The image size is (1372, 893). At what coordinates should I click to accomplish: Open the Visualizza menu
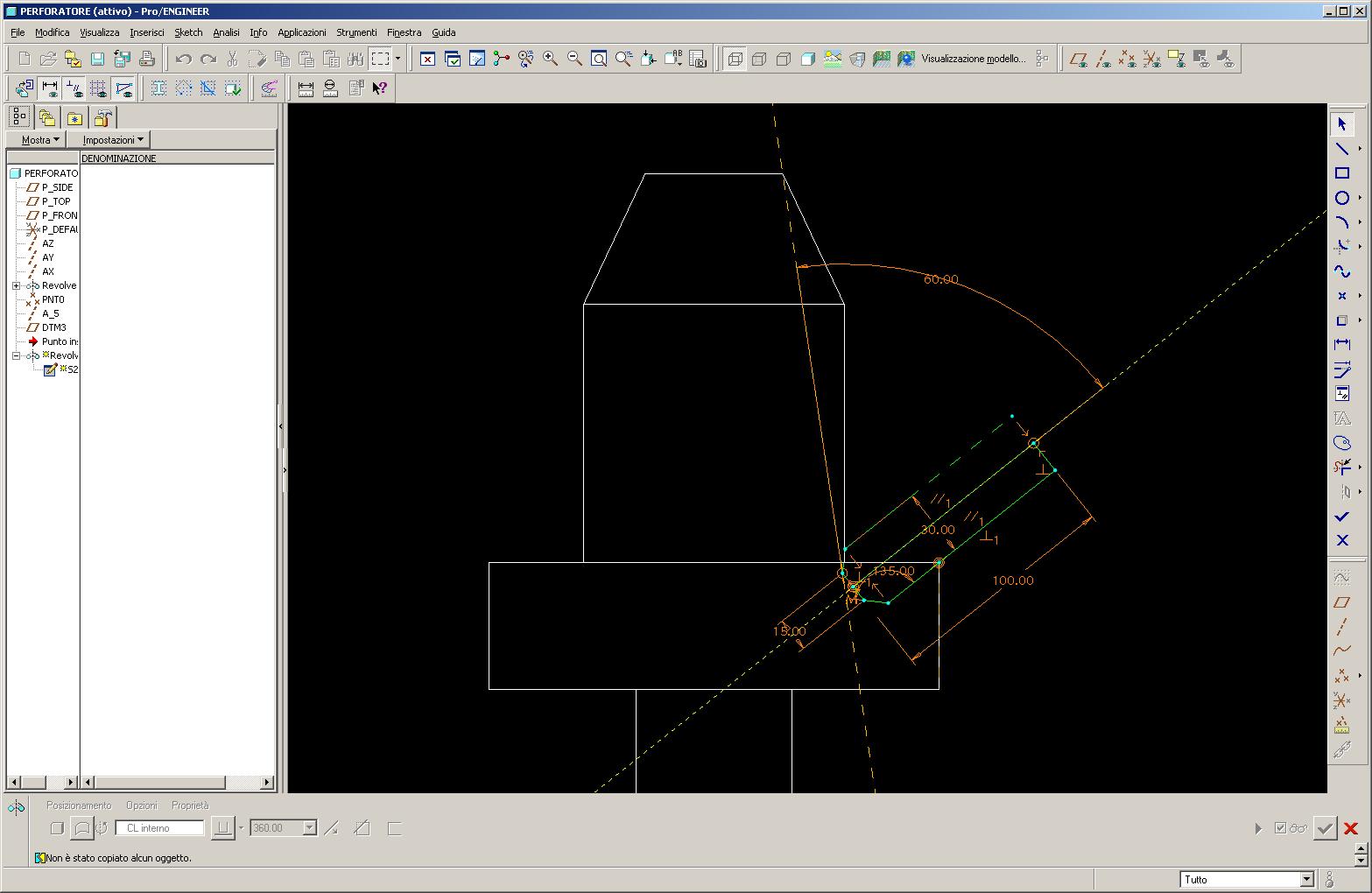tap(99, 32)
